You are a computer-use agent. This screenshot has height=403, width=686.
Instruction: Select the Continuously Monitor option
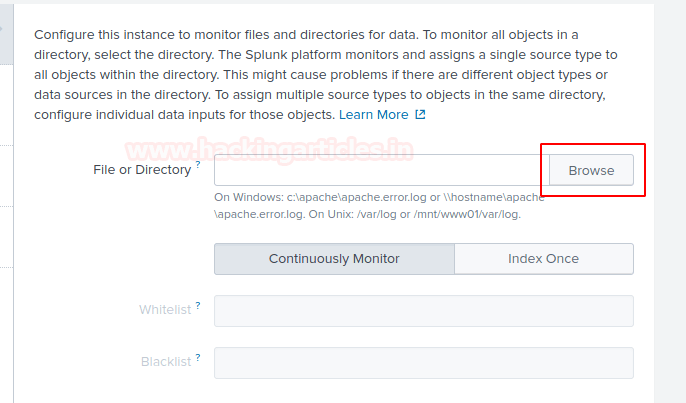[334, 259]
